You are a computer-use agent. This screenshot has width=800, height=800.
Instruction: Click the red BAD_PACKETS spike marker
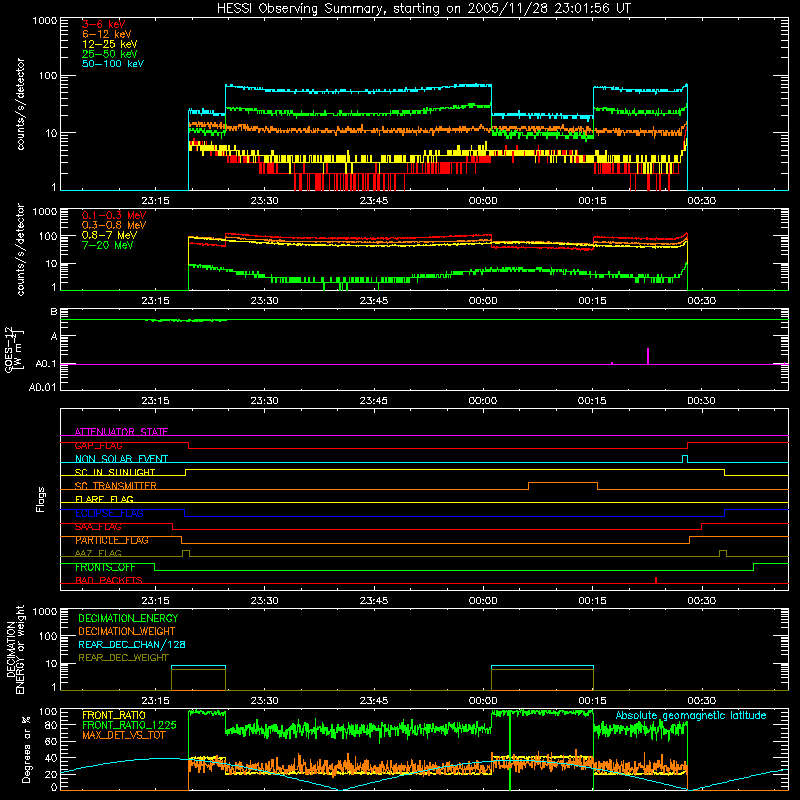coord(656,580)
